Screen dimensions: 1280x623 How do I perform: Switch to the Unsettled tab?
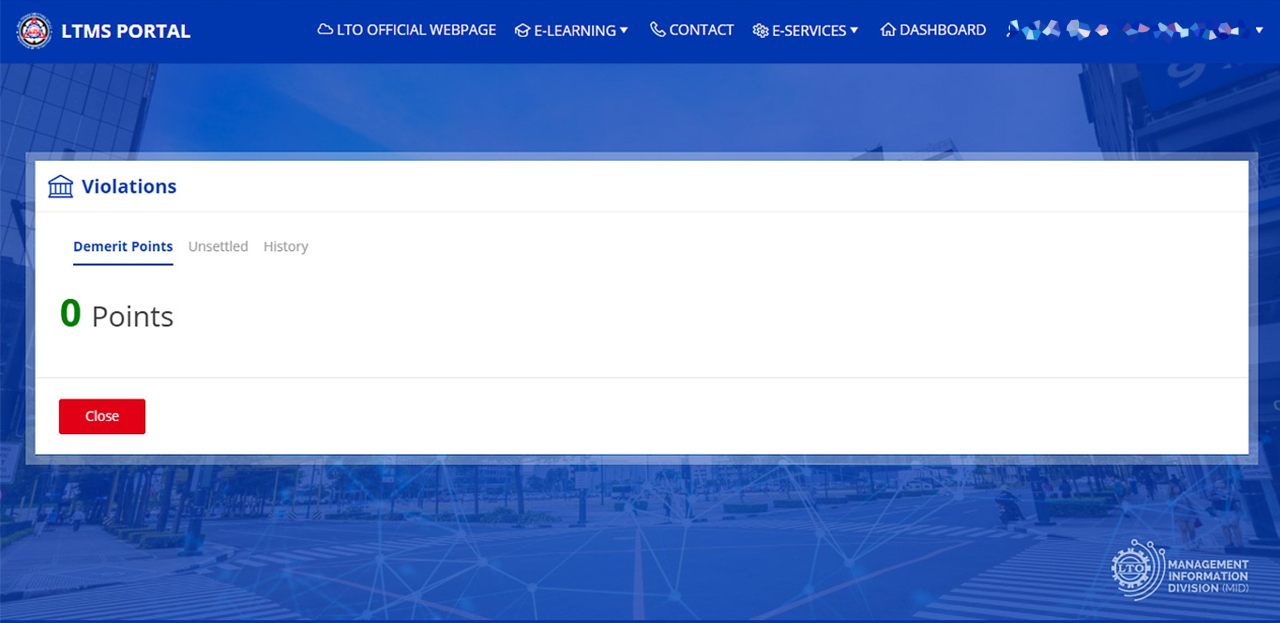tap(218, 246)
